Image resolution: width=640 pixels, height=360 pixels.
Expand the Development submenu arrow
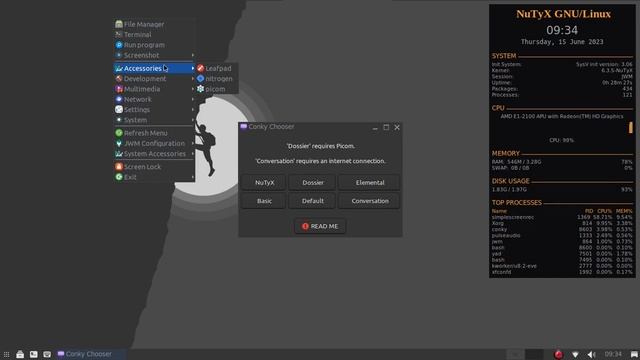[193, 79]
